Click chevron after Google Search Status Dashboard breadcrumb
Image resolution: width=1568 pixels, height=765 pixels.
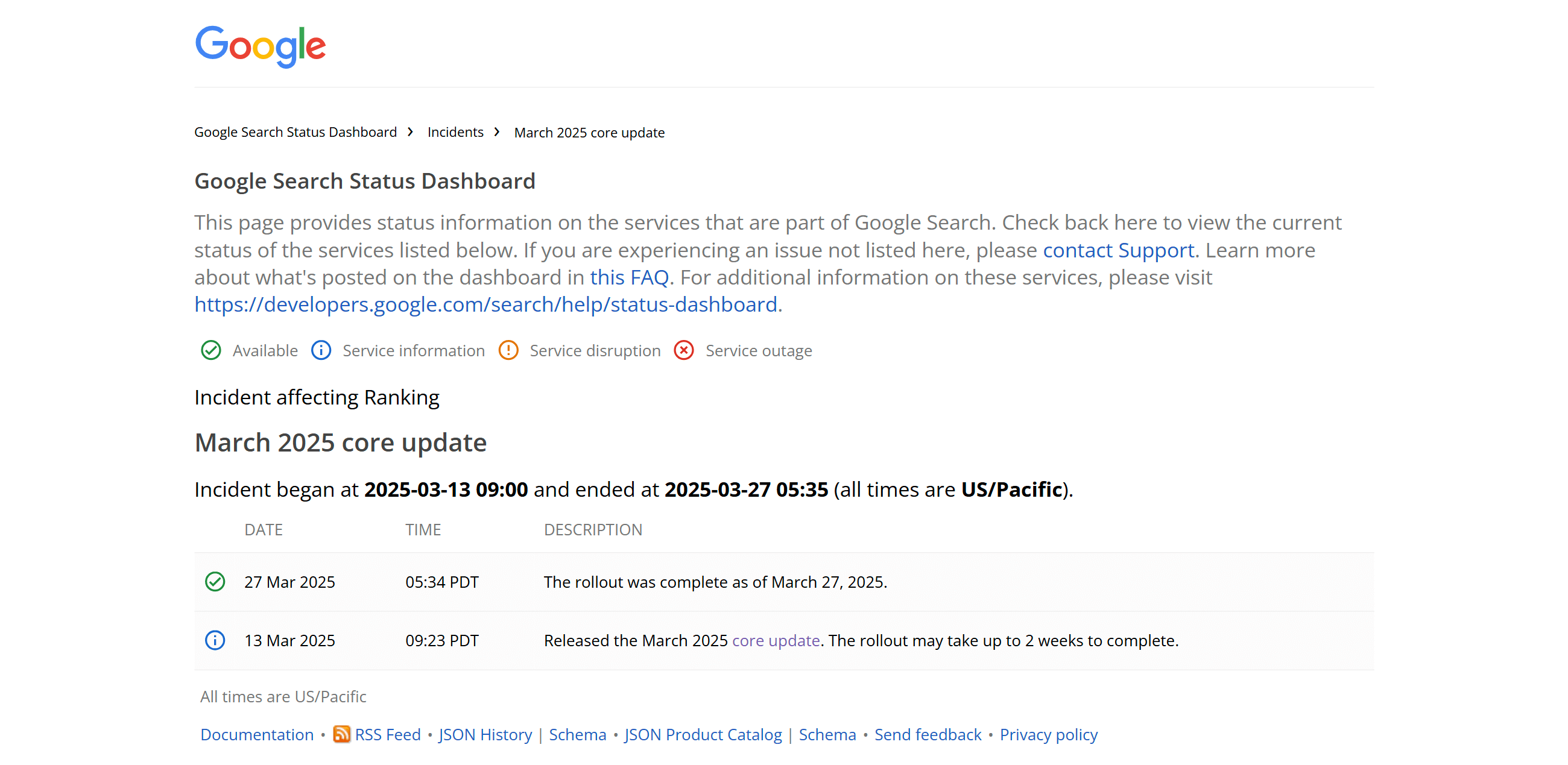(x=411, y=131)
